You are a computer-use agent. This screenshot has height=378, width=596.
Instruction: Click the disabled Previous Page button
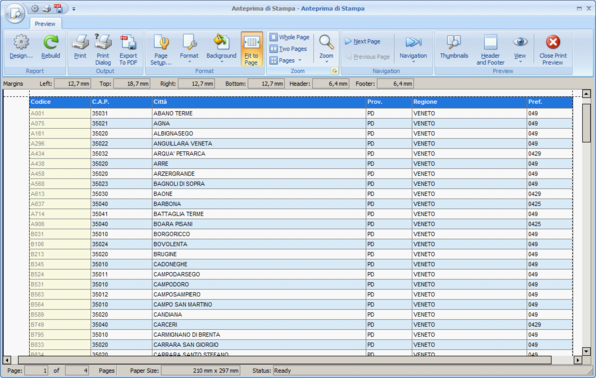pyautogui.click(x=368, y=57)
